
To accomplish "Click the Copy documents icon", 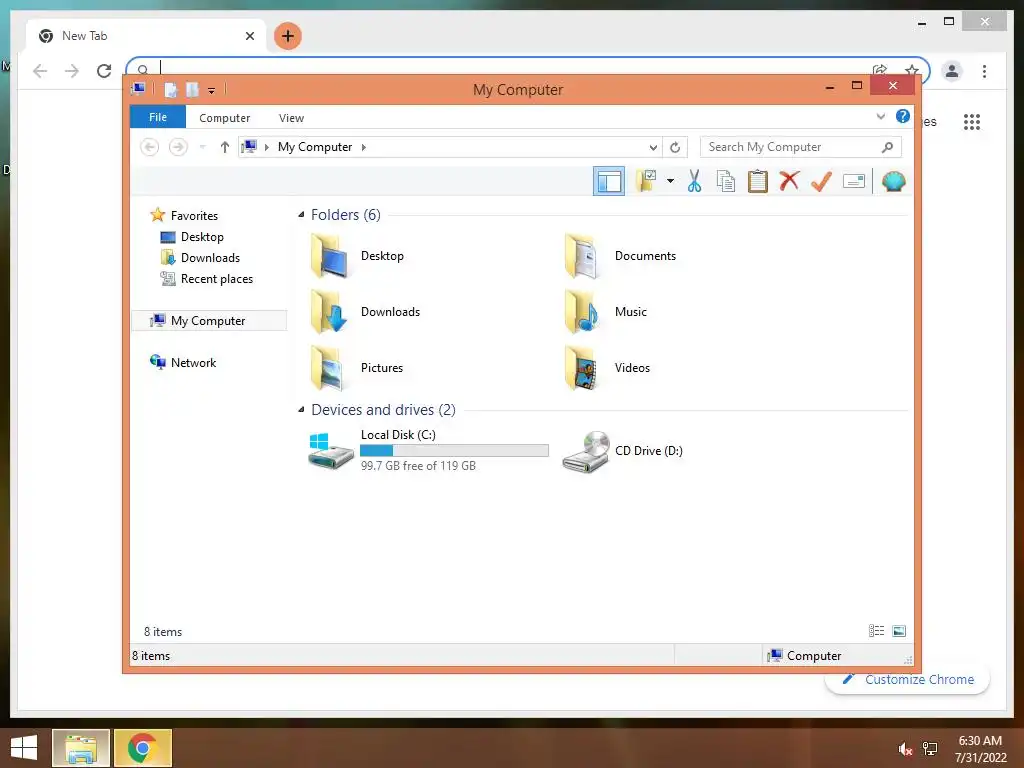I will click(726, 181).
